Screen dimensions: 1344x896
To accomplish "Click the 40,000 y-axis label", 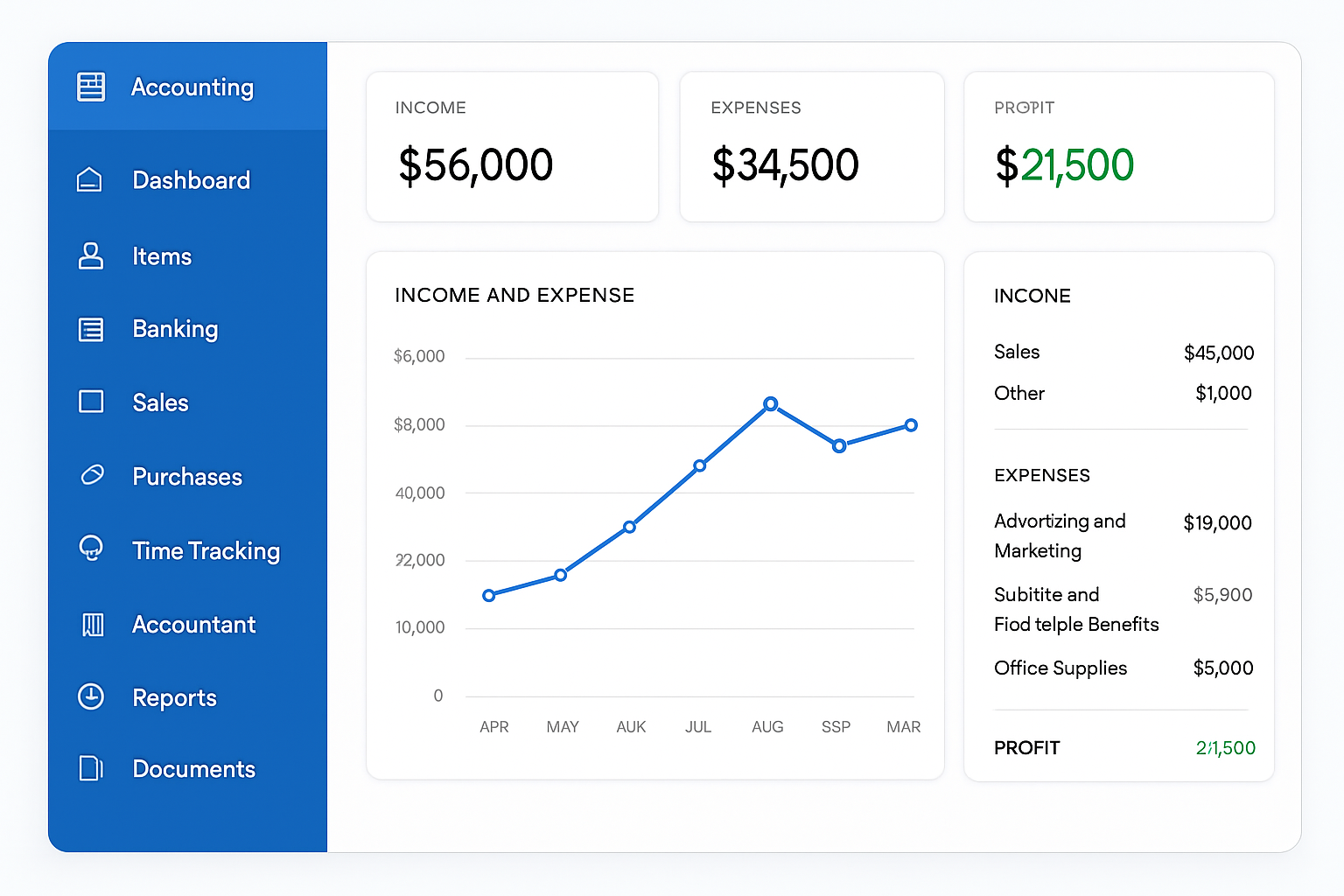I will pyautogui.click(x=420, y=493).
